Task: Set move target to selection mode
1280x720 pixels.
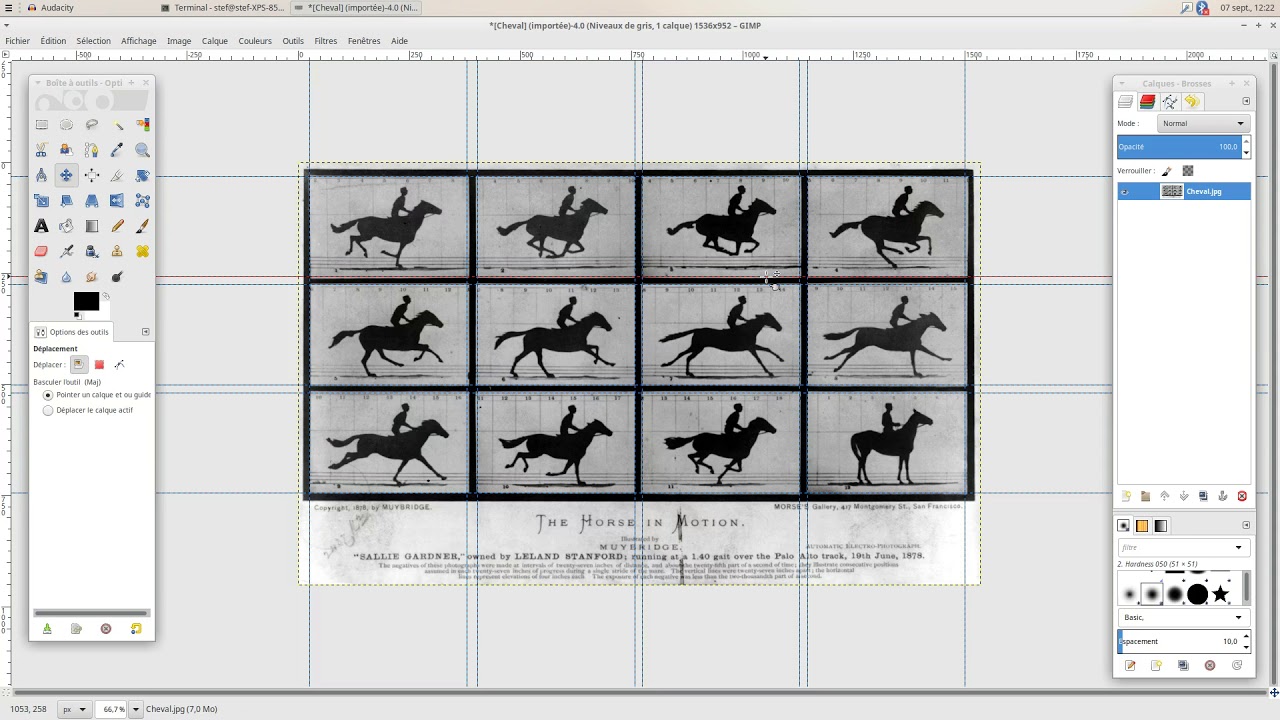Action: pyautogui.click(x=99, y=364)
